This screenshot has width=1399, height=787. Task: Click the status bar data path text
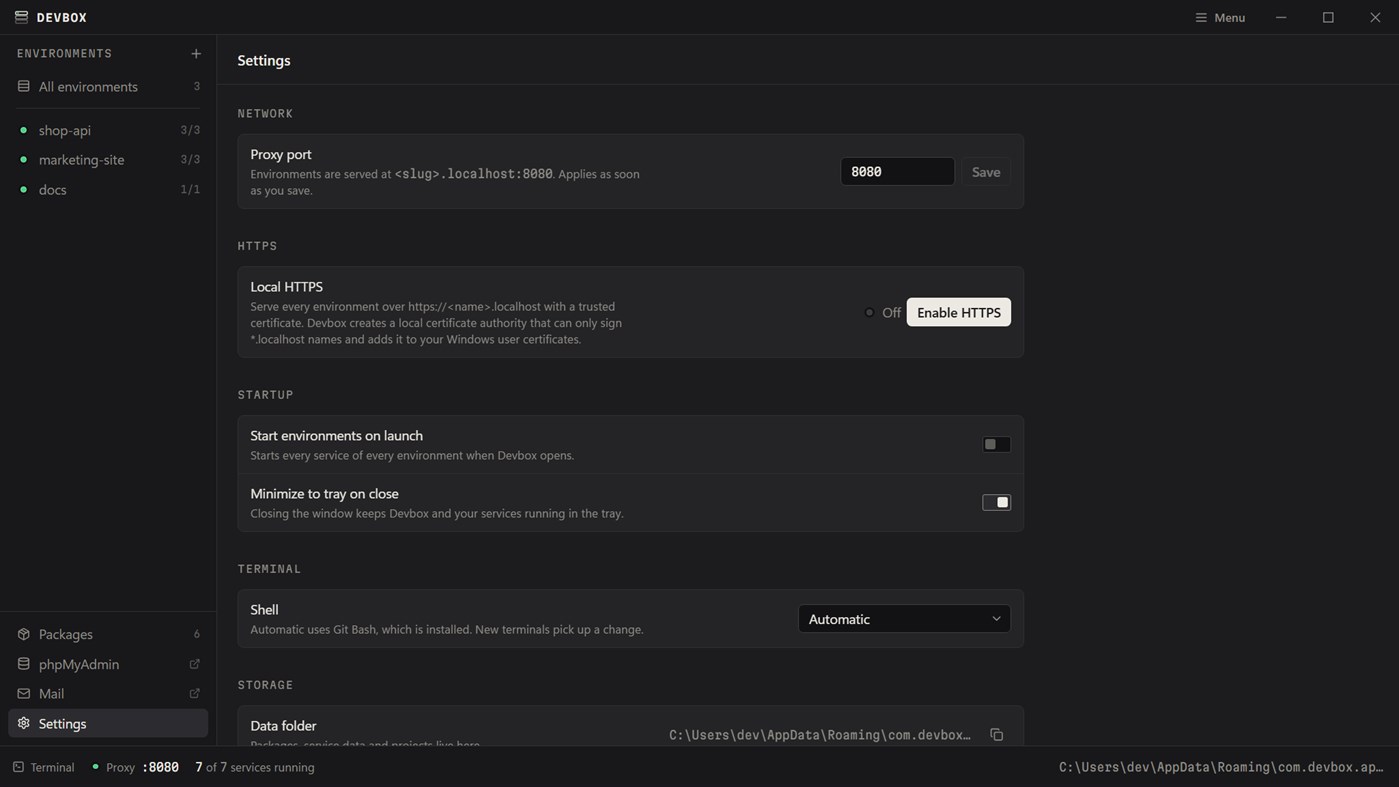coord(1221,767)
